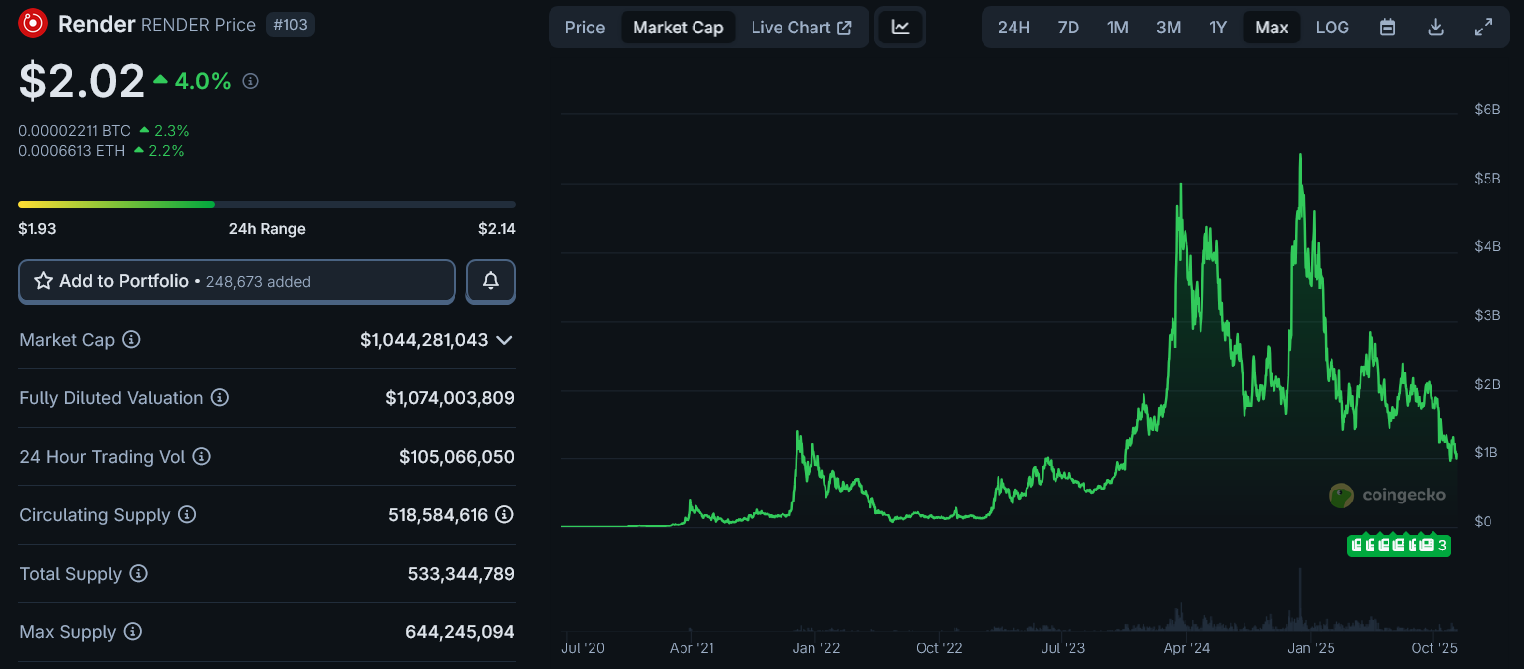Toggle the LOG scale option
The width and height of the screenshot is (1524, 669).
[1332, 27]
